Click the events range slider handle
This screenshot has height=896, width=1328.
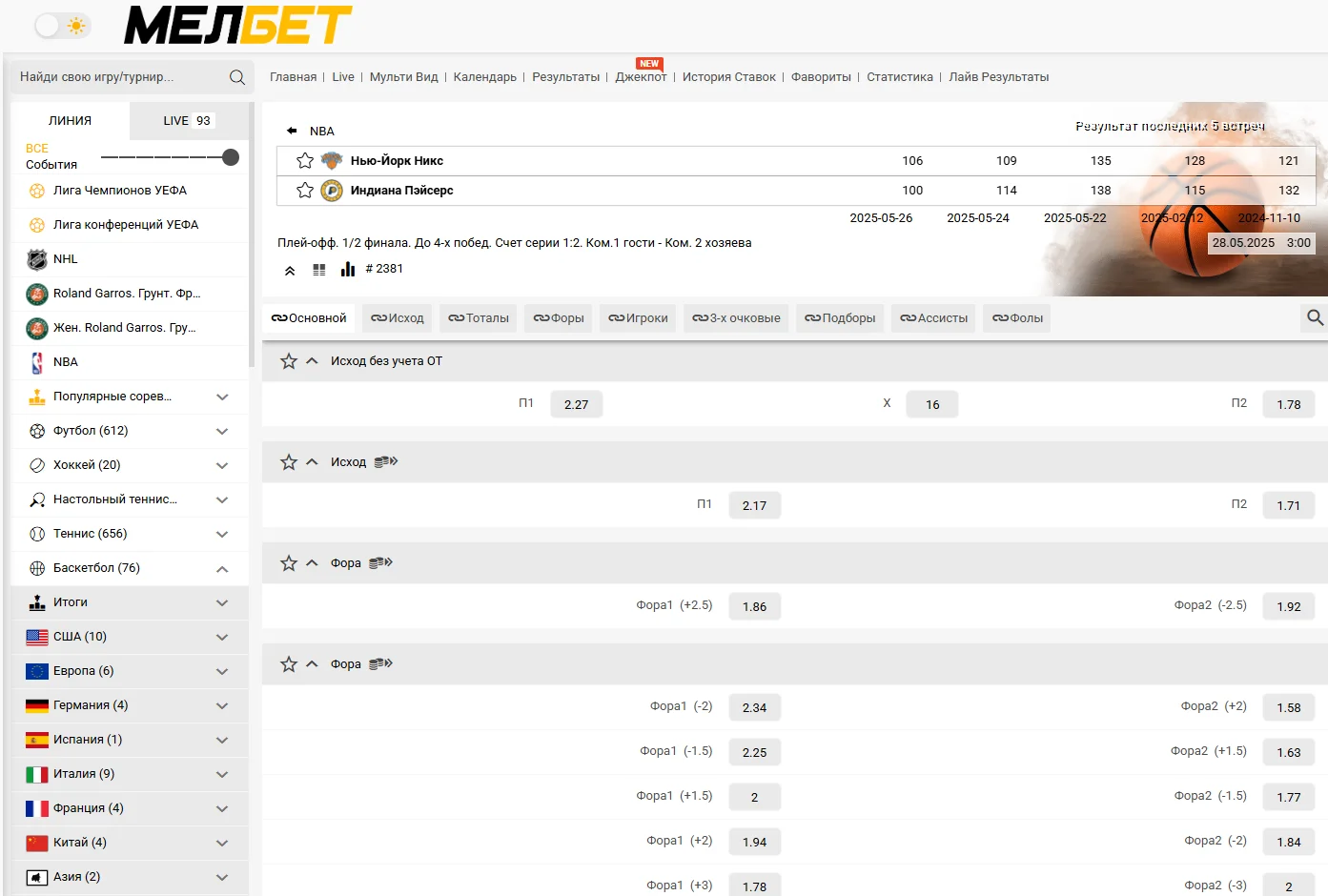[x=231, y=157]
